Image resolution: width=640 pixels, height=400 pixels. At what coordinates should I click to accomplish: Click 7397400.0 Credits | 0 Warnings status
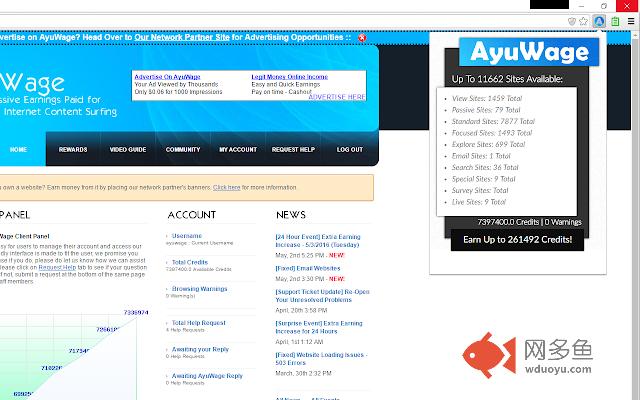point(529,222)
